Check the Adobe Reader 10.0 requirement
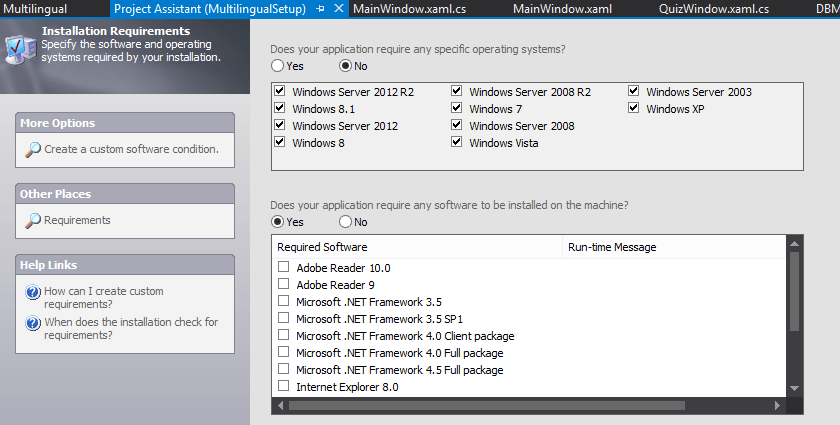The height and width of the screenshot is (425, 840). pyautogui.click(x=284, y=267)
